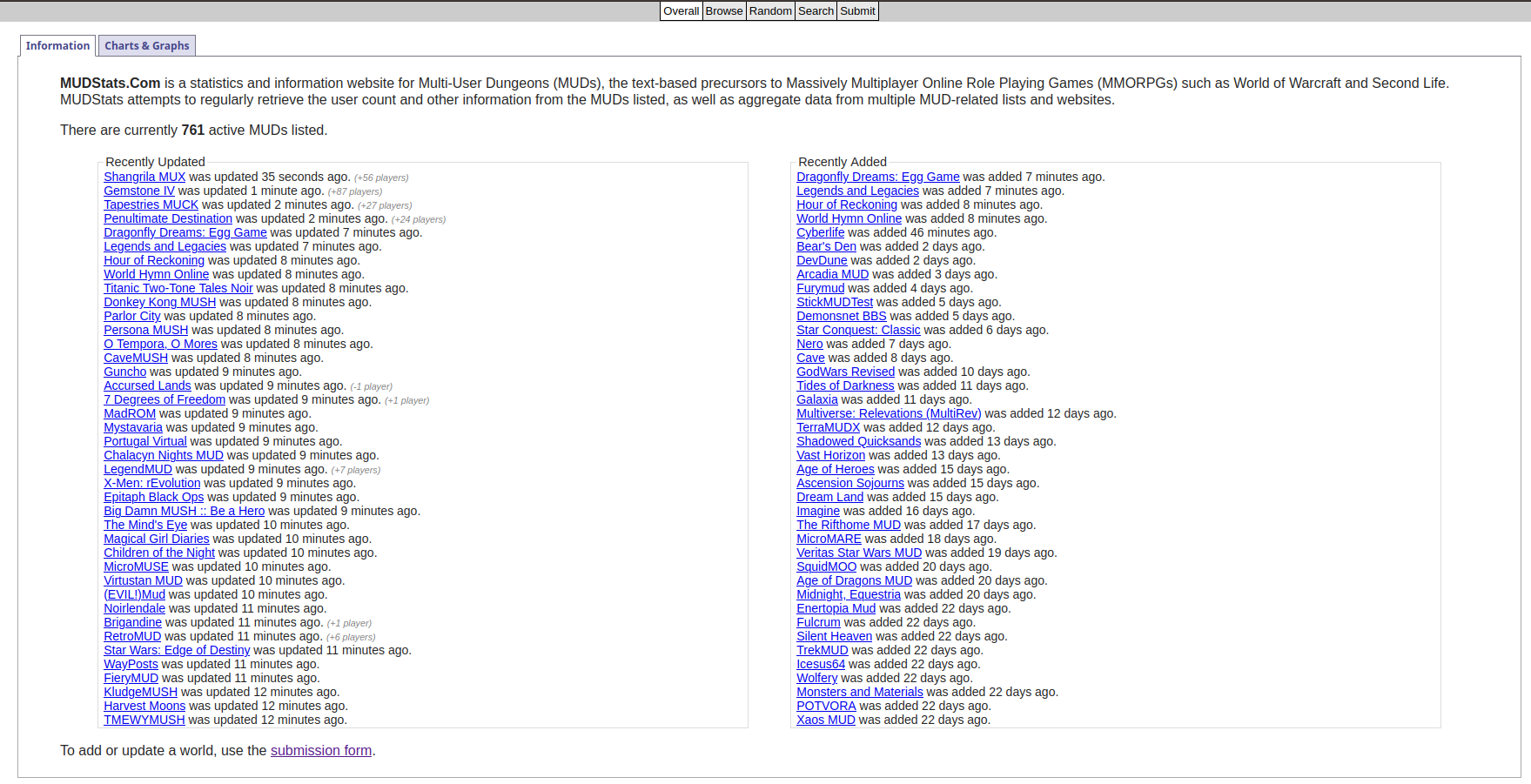Open Persona MUSH link
Screen dimensions: 1531x784
[x=146, y=330]
